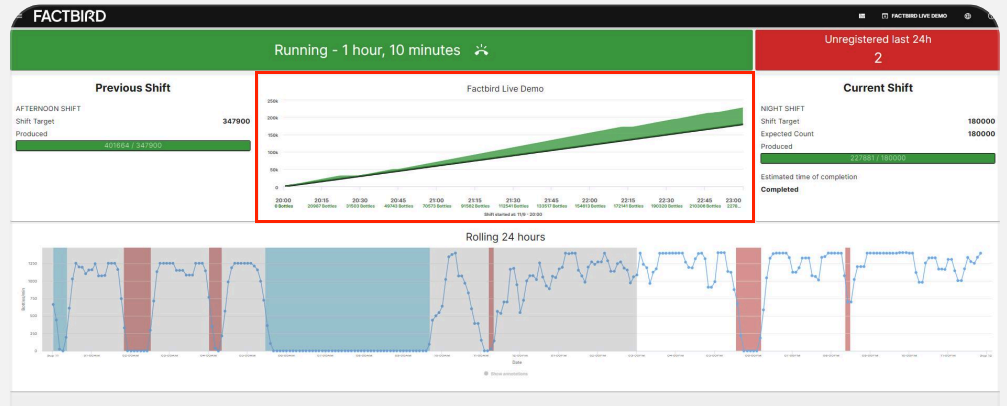Click the 1250 y-axis label on the rolling chart
The width and height of the screenshot is (1007, 406).
click(x=31, y=264)
